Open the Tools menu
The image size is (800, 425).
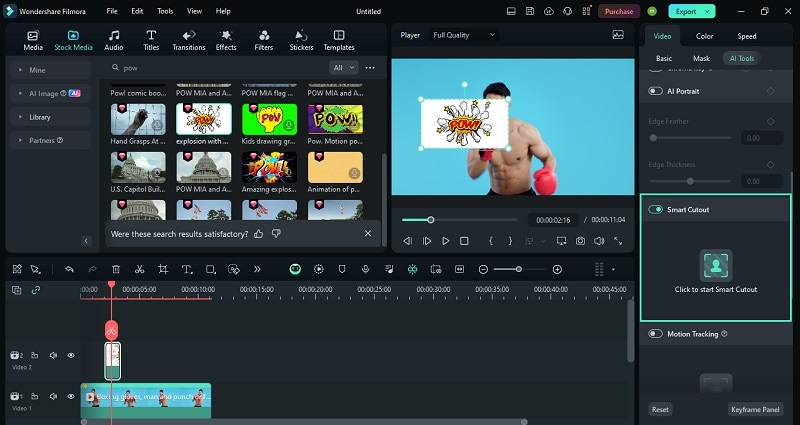[165, 11]
